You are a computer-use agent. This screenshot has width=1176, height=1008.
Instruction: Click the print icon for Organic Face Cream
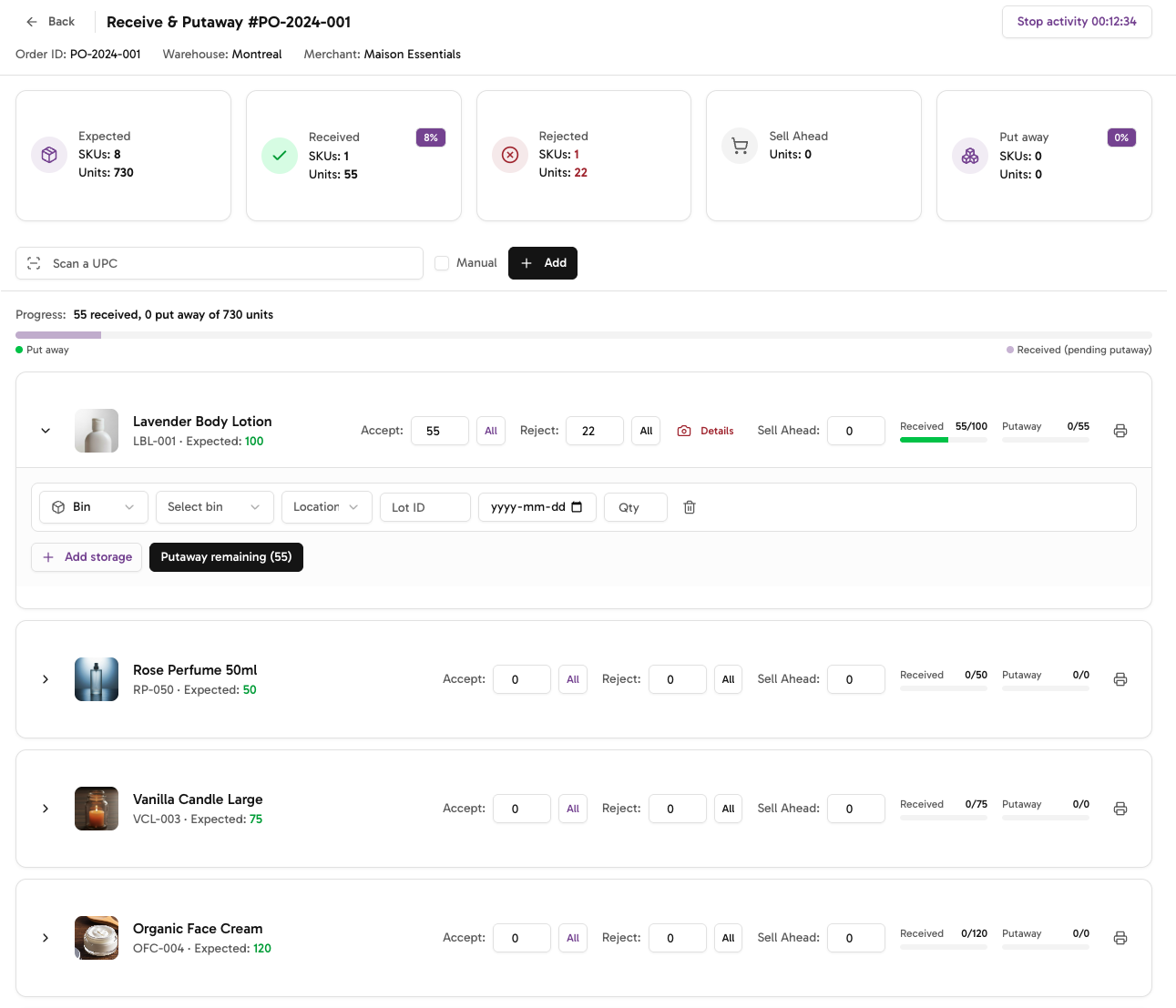[x=1120, y=938]
